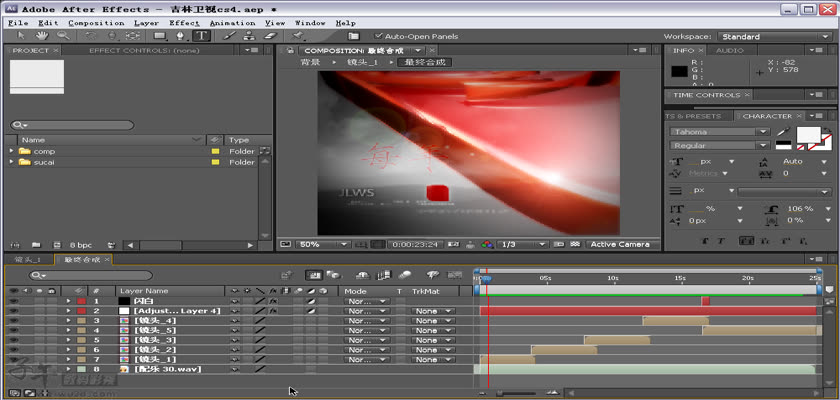The image size is (840, 400).
Task: Toggle adjustment layer switch on layer 2
Action: click(x=310, y=311)
